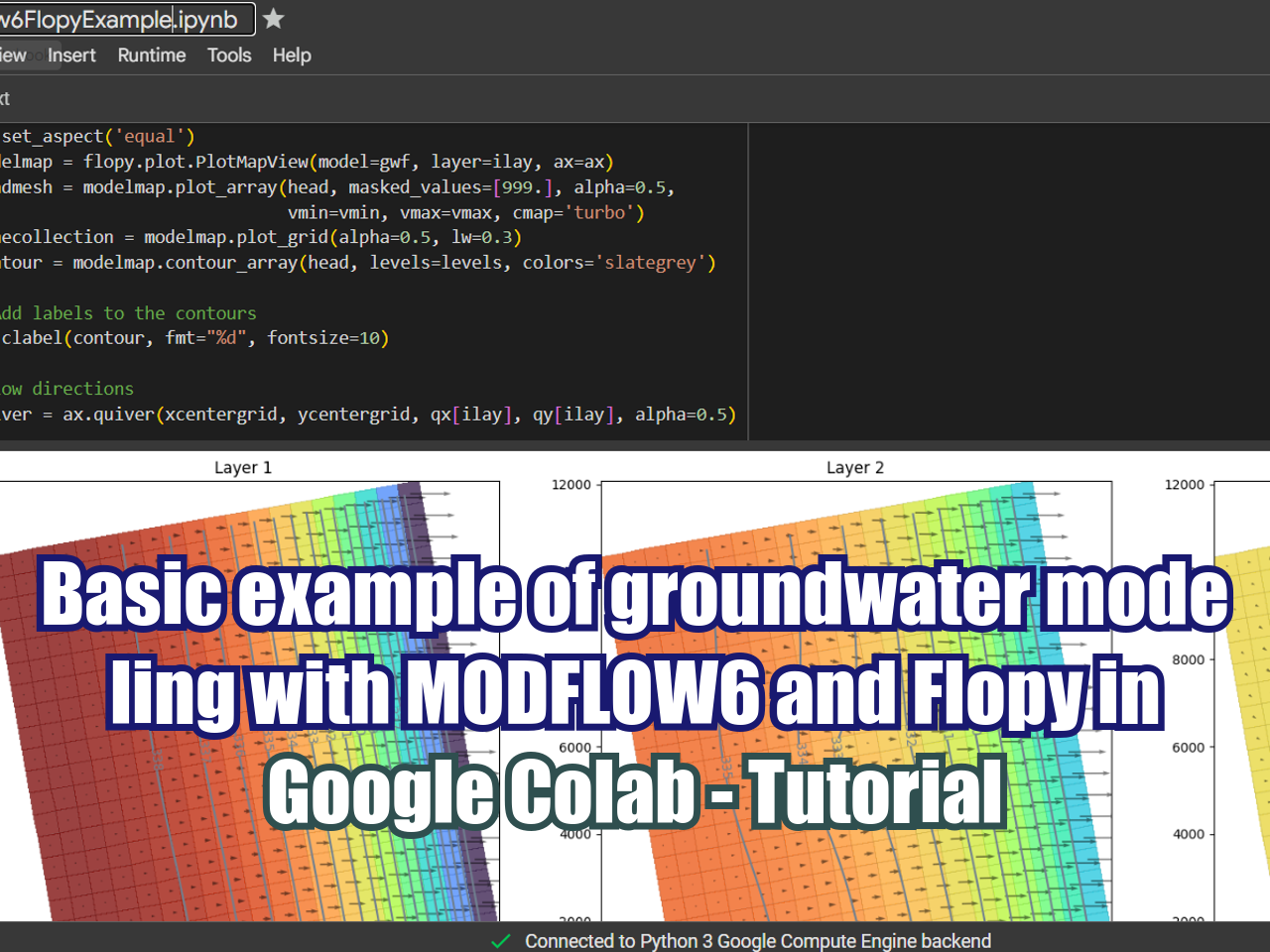1270x952 pixels.
Task: Open the Runtime menu
Action: click(x=151, y=56)
